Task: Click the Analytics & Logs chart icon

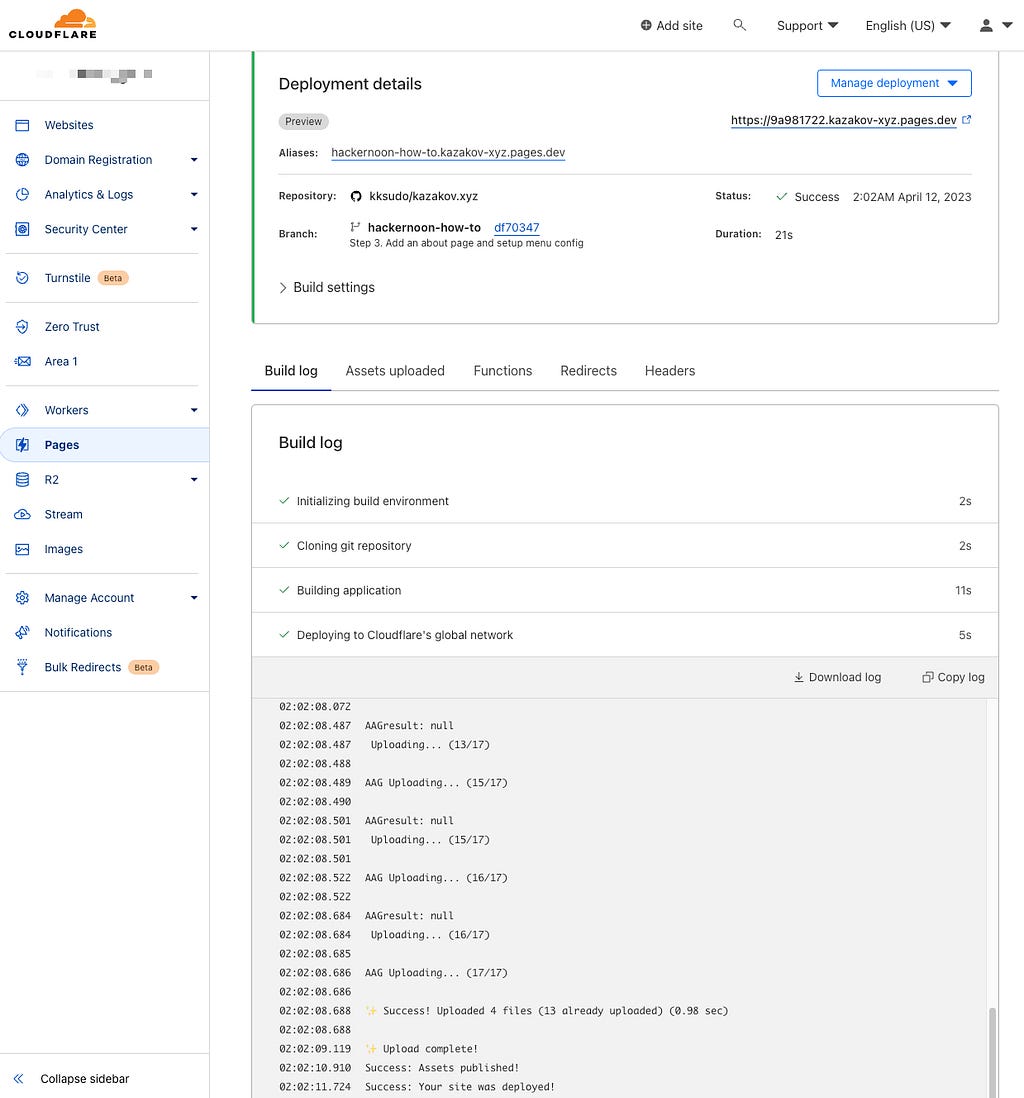Action: click(x=22, y=195)
